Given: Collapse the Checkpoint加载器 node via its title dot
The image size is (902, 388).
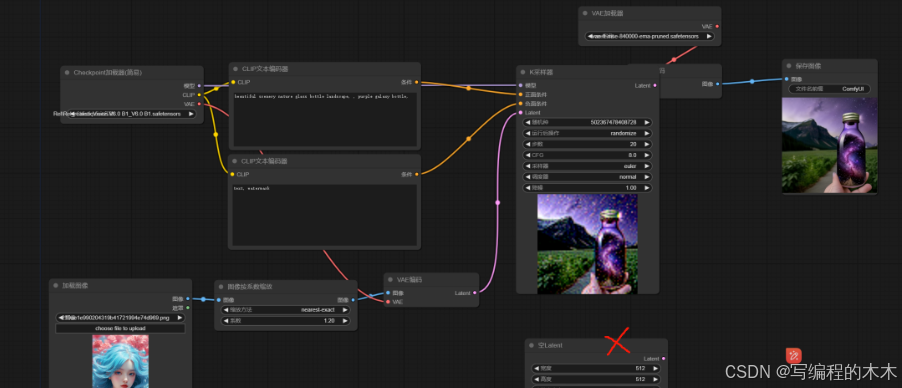Looking at the screenshot, I should coord(67,73).
